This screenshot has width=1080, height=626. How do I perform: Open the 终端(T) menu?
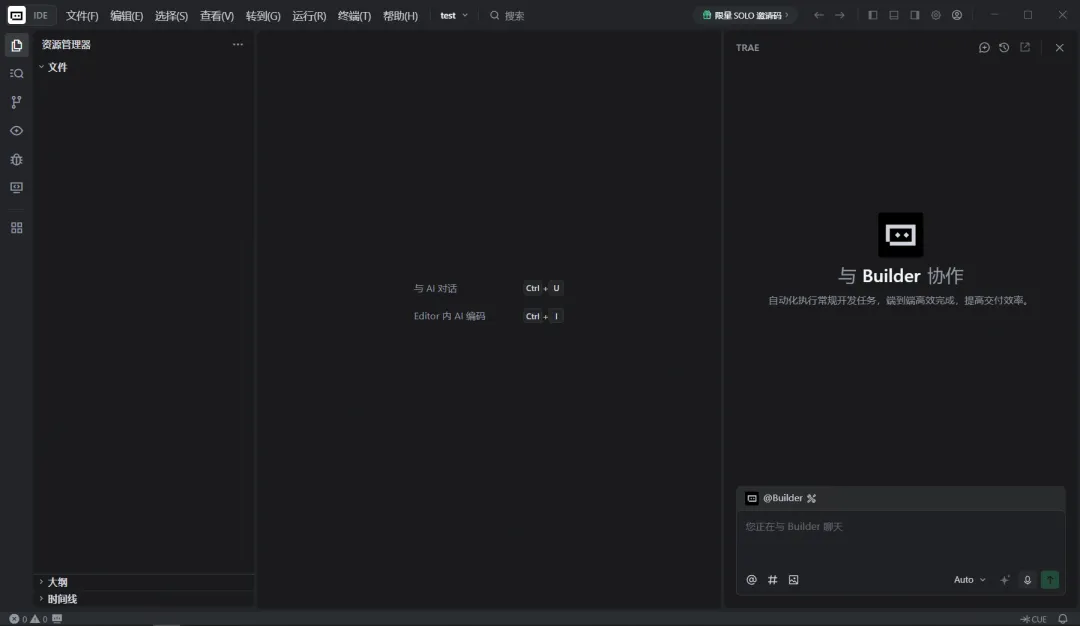click(355, 15)
